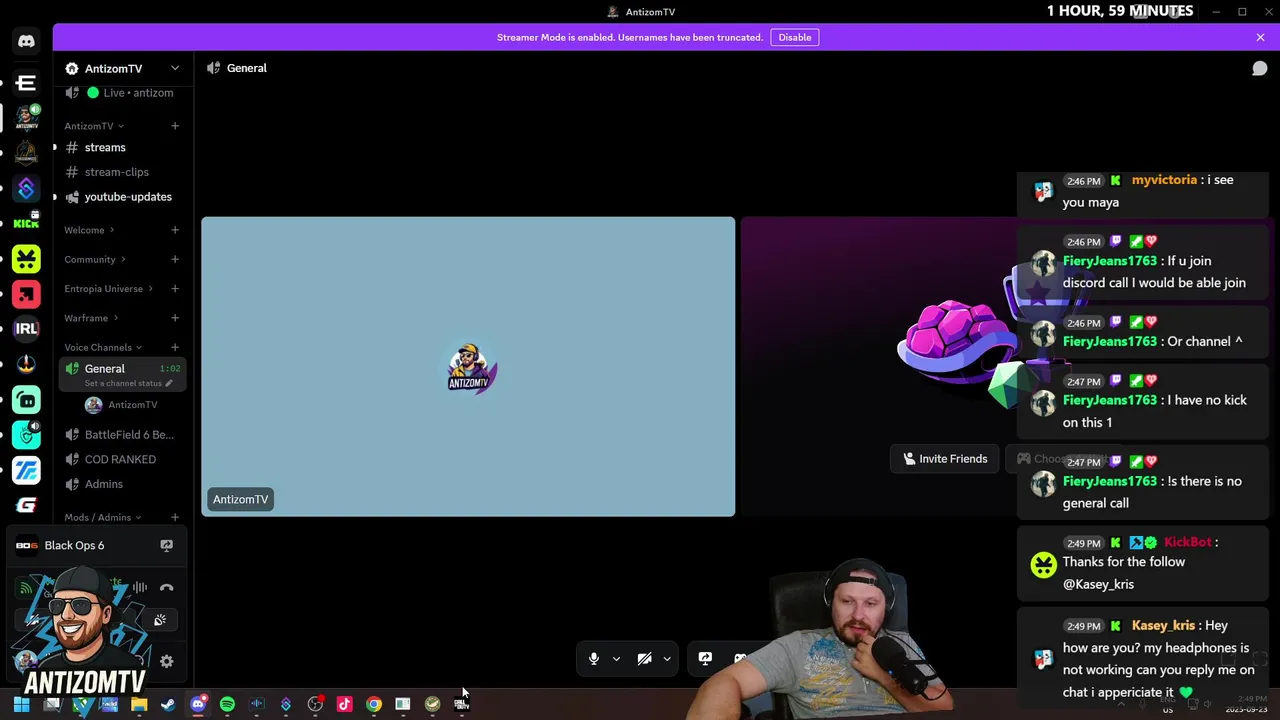Collapse the Voice Channels category
1280x720 pixels.
click(103, 347)
